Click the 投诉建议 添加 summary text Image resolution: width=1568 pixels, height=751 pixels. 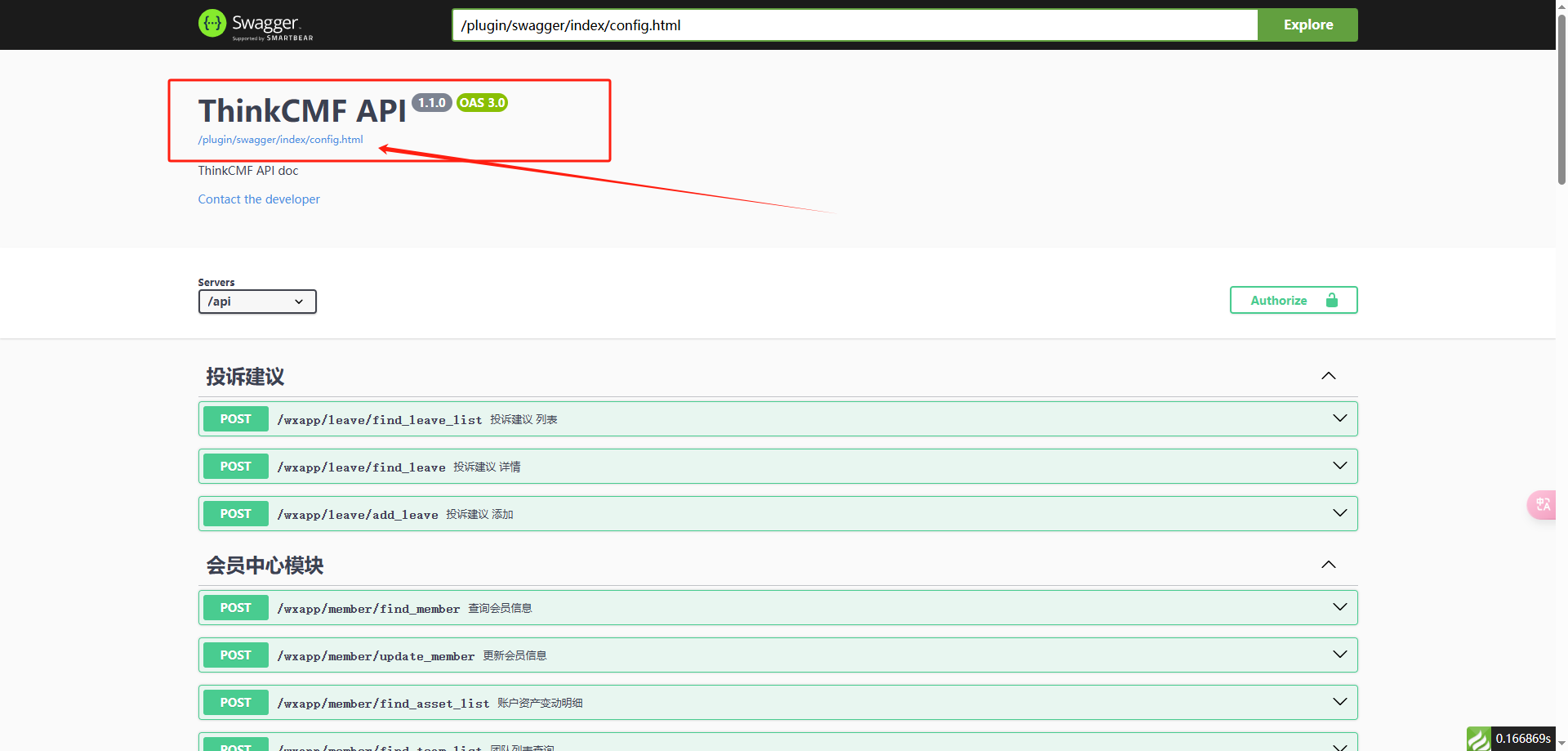click(x=479, y=514)
